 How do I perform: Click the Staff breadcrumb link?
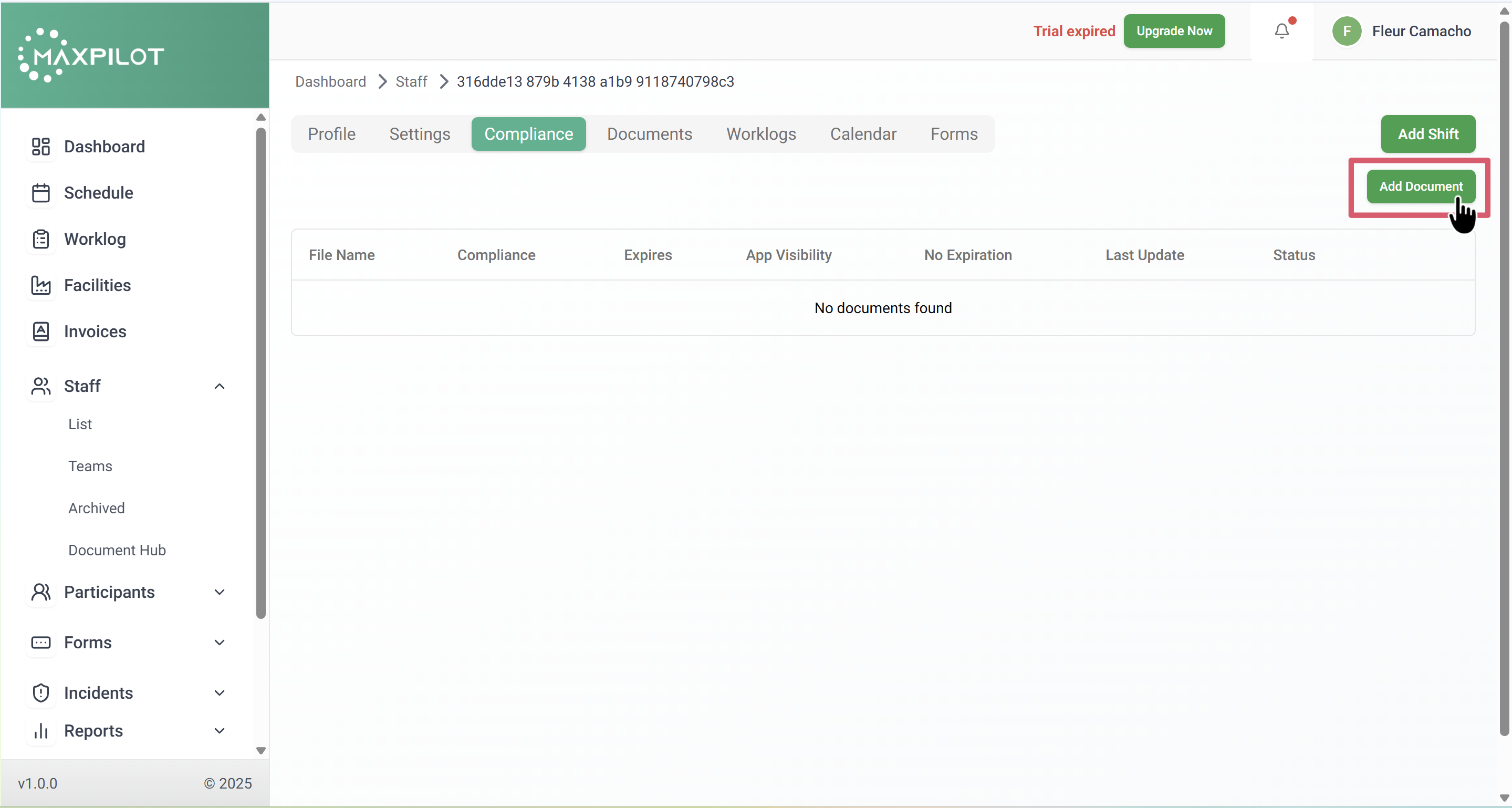pos(411,81)
